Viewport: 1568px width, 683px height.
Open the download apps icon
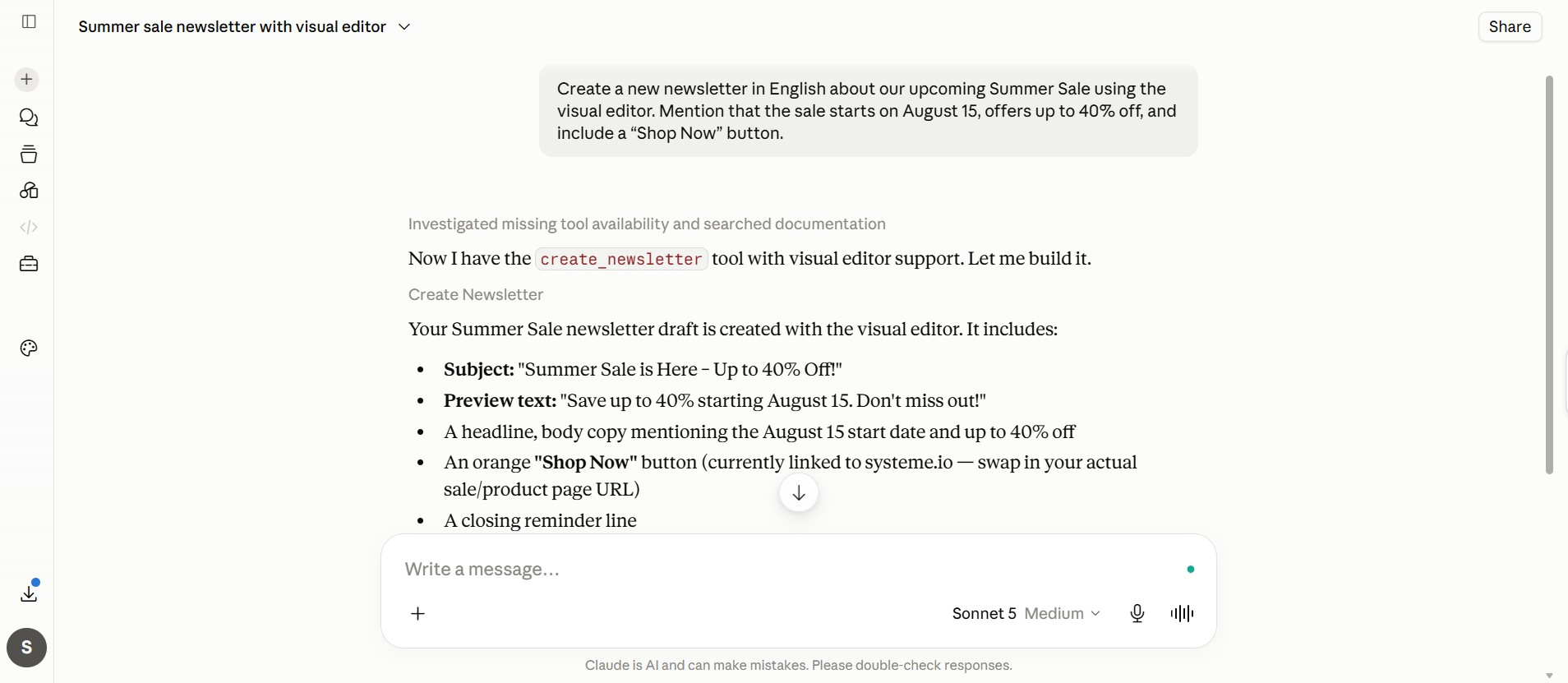(29, 593)
